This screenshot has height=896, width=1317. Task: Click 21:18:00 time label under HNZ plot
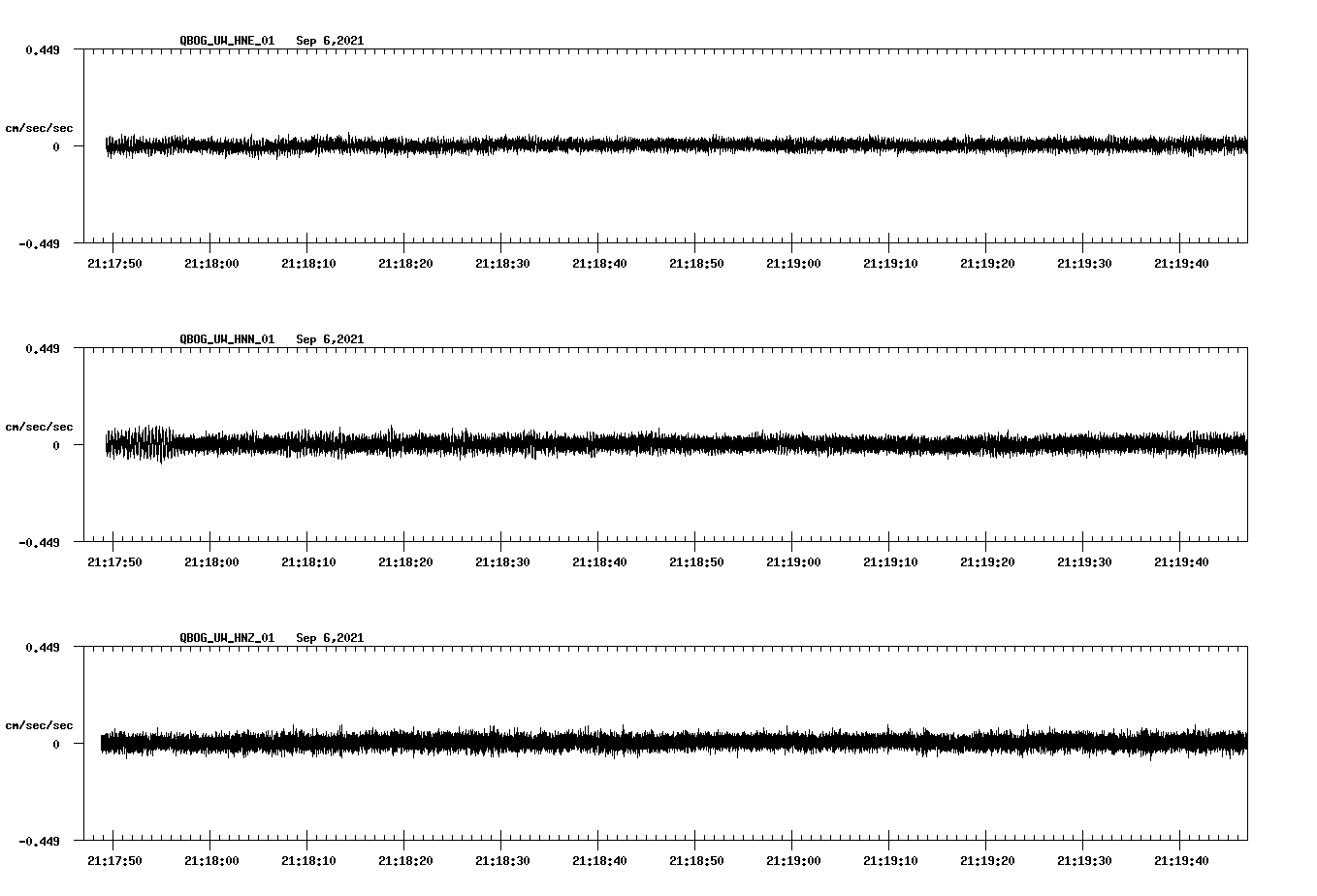(211, 861)
